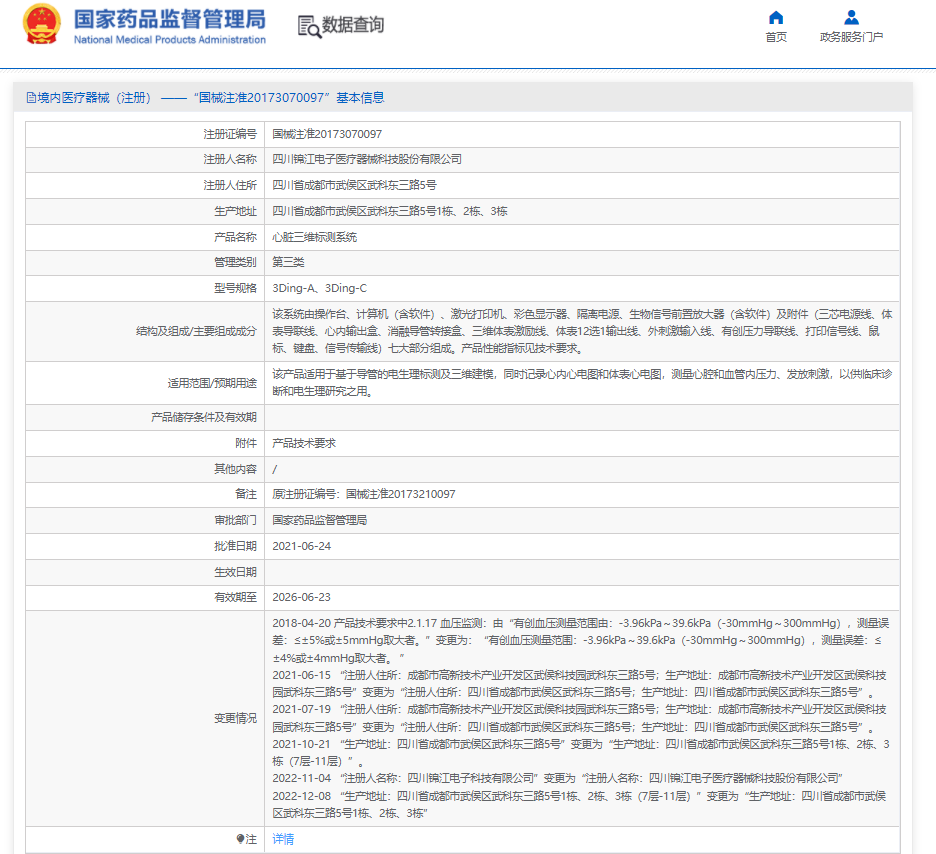Click the 生产地址 label
The height and width of the screenshot is (854, 936).
(x=235, y=211)
